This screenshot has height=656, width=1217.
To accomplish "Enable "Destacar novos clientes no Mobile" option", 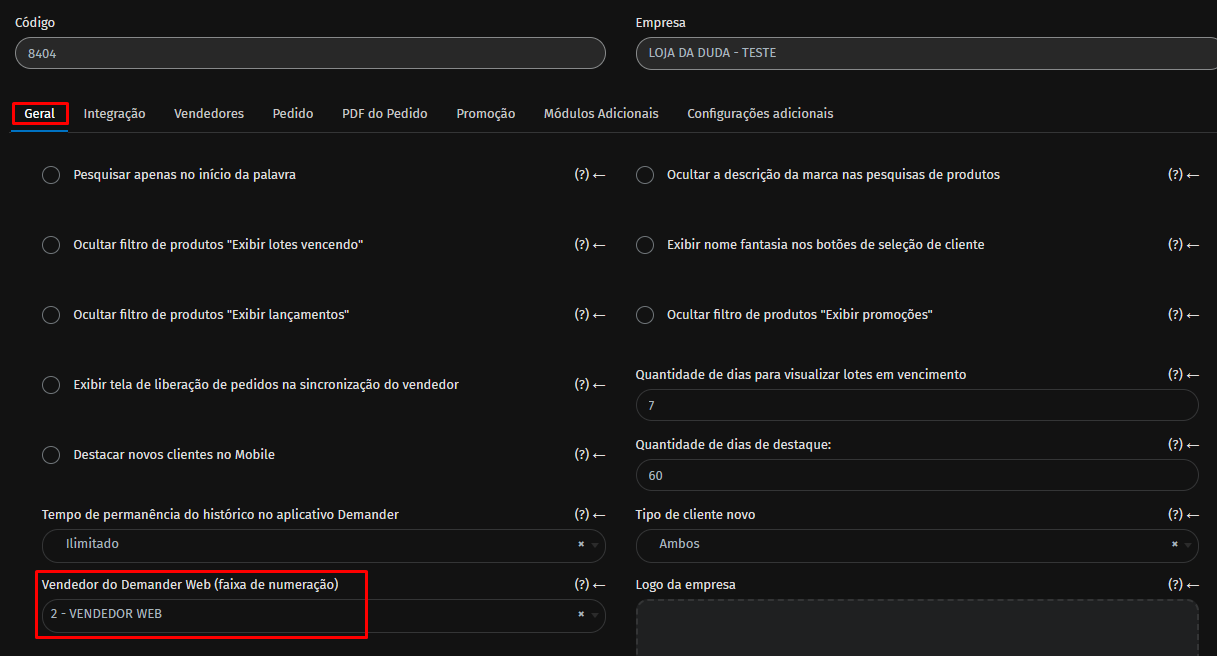I will click(x=51, y=455).
